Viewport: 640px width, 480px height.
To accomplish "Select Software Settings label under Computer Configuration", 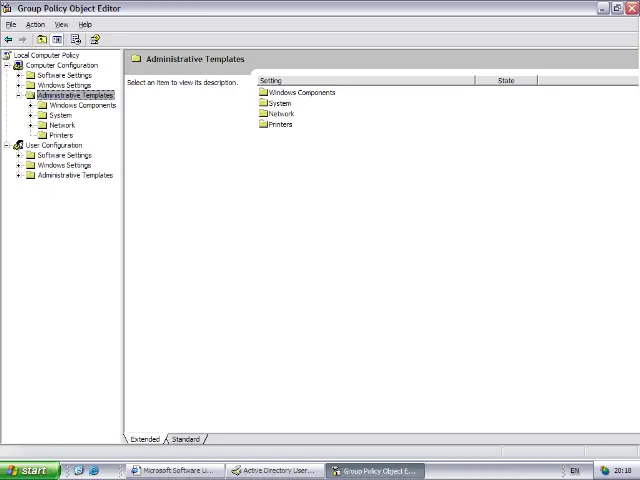I will [64, 75].
